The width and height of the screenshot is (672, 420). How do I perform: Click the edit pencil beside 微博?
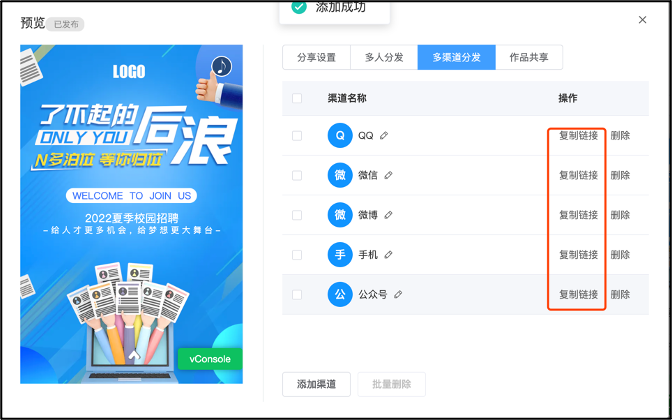[x=388, y=215]
